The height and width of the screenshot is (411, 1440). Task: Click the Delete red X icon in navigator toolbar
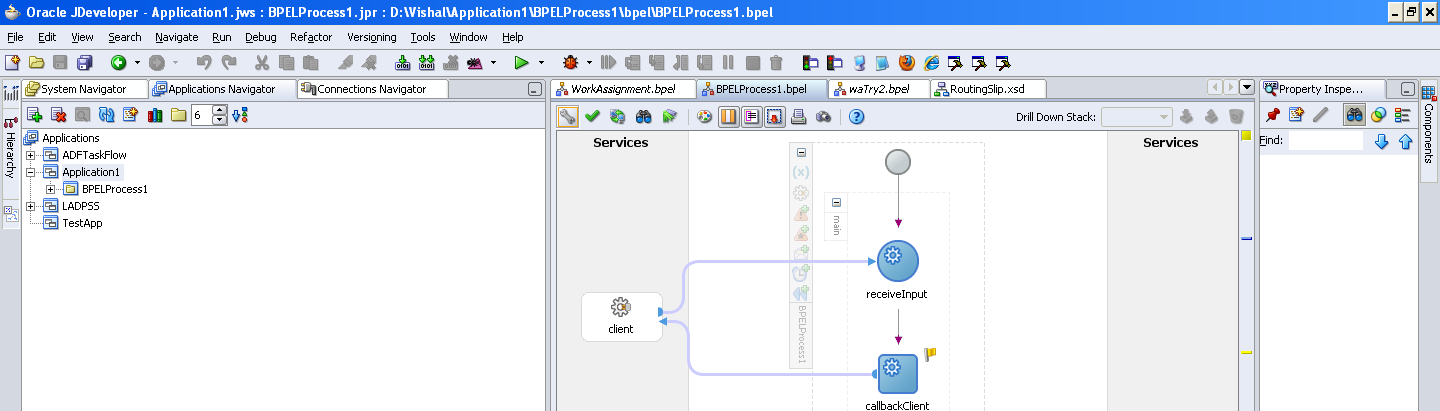click(58, 115)
